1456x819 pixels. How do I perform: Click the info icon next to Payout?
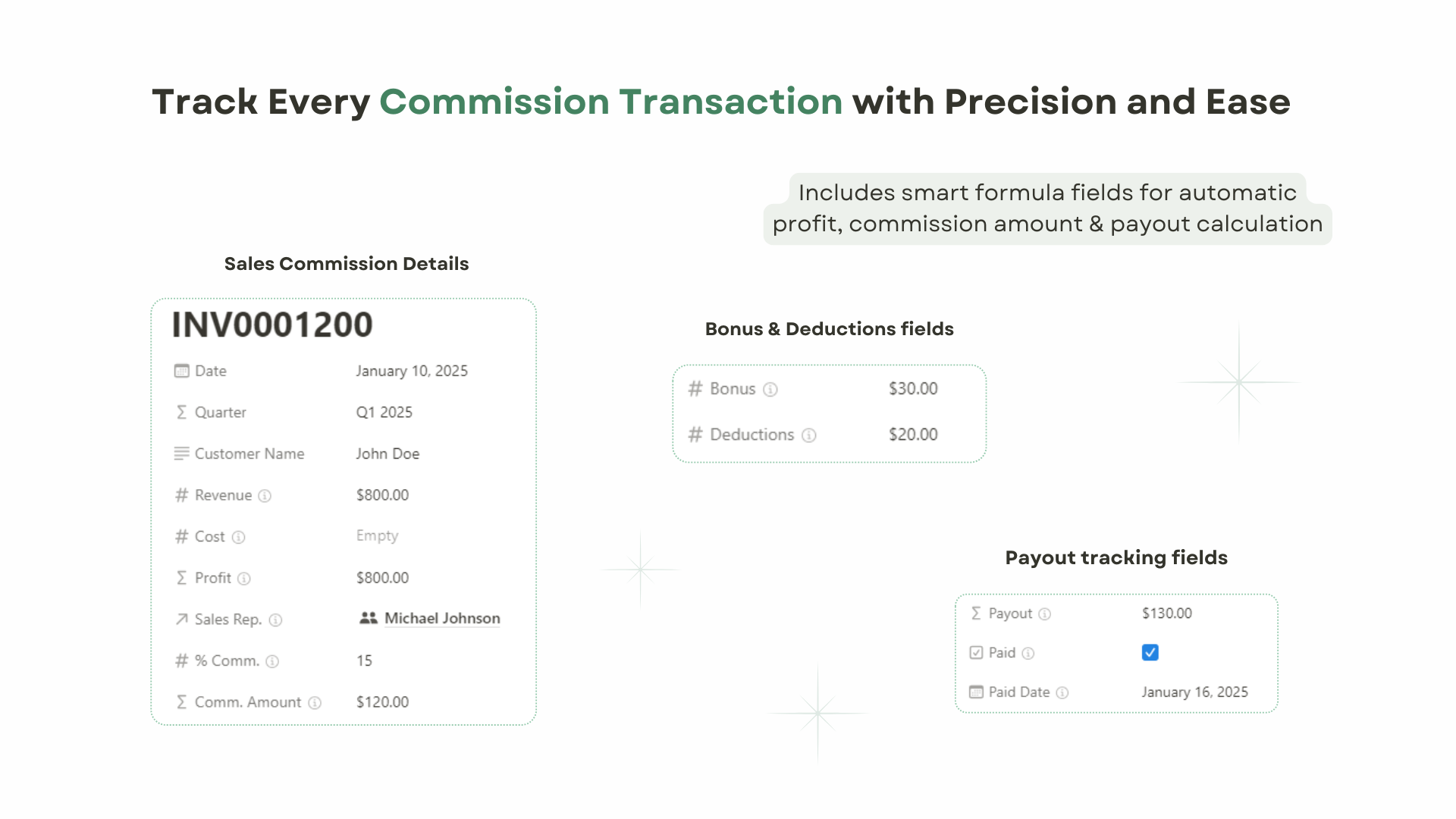pyautogui.click(x=1044, y=614)
